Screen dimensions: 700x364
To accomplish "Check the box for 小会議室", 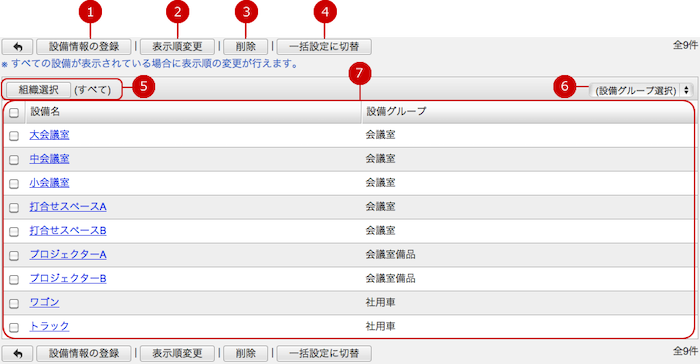I will coord(14,184).
